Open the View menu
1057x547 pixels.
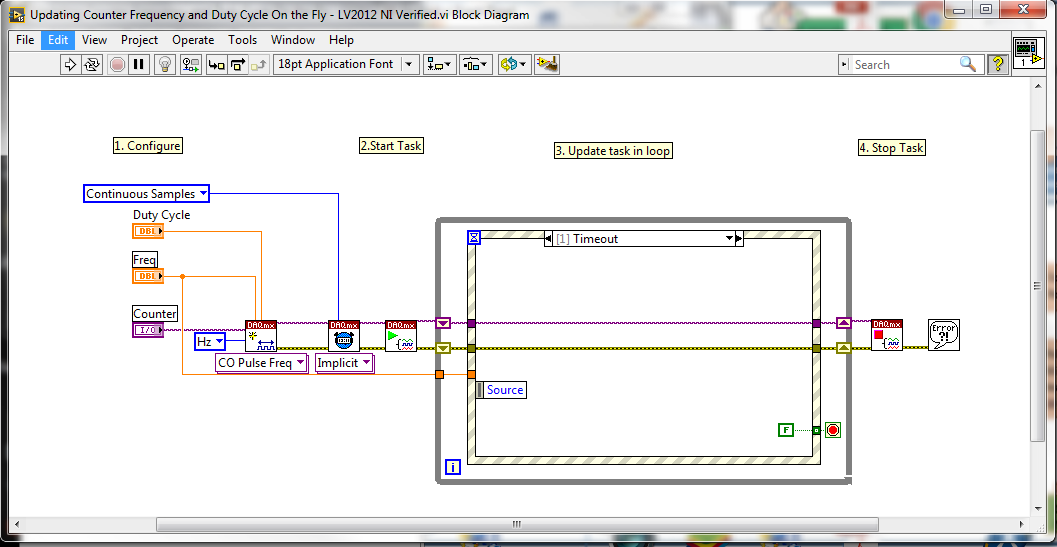point(94,40)
